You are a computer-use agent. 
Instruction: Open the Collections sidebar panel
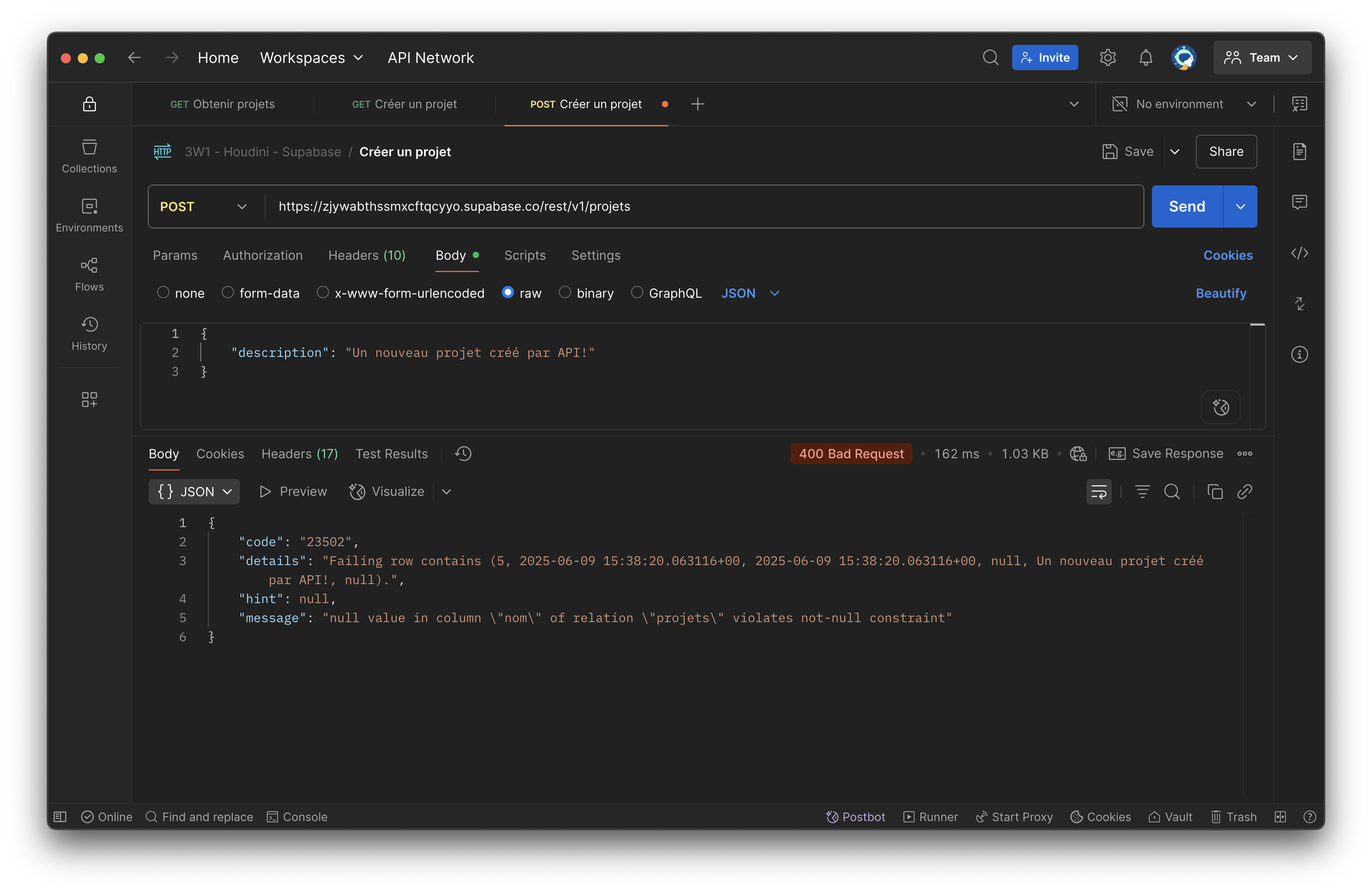(x=90, y=155)
